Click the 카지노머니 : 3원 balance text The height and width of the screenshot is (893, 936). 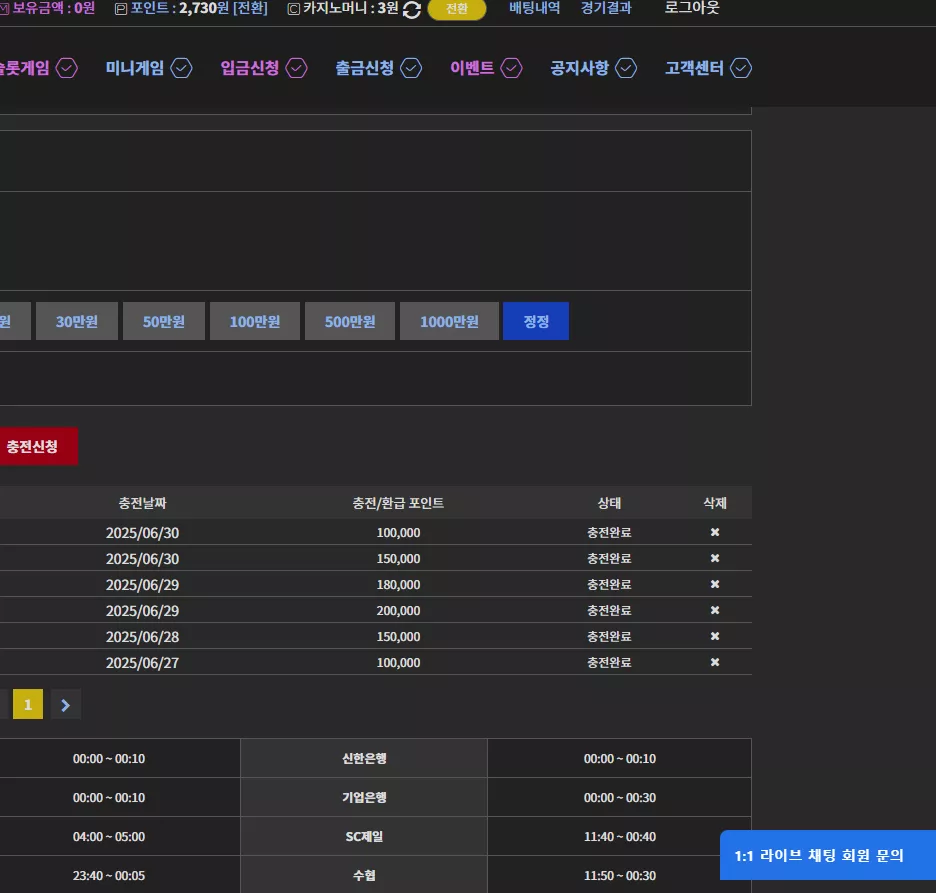(350, 8)
